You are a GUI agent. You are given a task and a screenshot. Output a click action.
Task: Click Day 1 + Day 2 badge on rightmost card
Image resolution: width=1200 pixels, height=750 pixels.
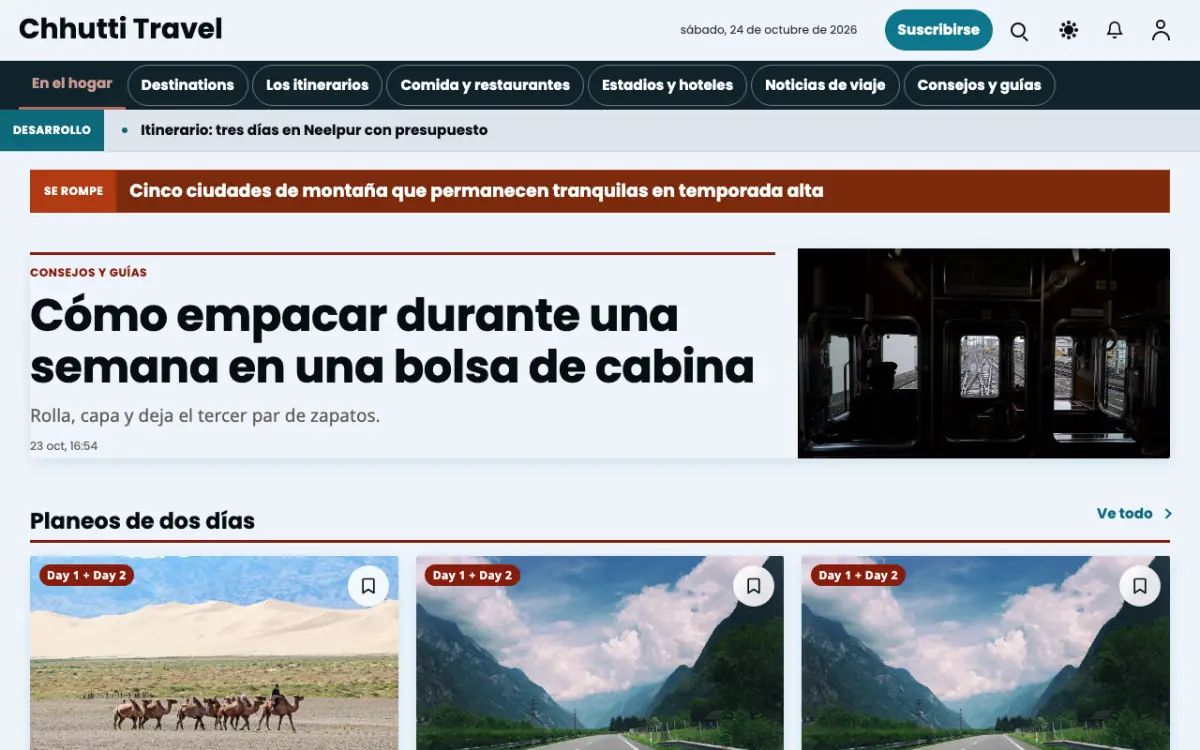coord(858,575)
